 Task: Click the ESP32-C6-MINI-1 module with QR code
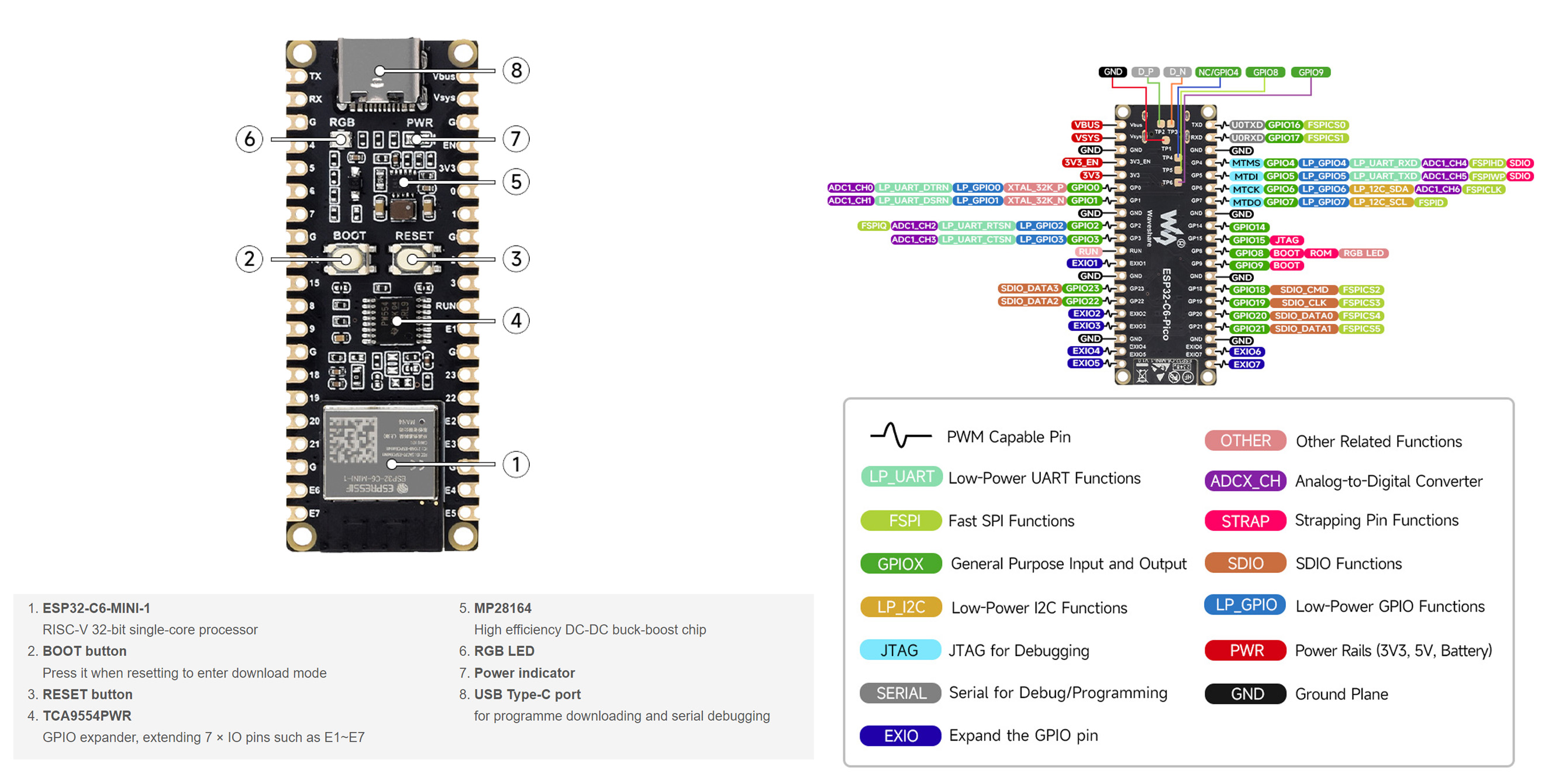(380, 452)
